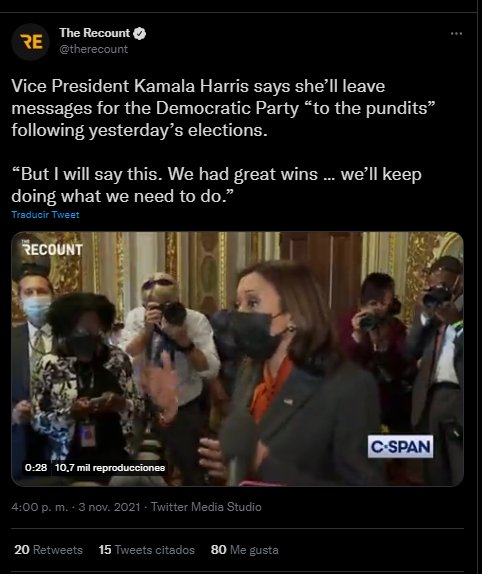The height and width of the screenshot is (574, 482).
Task: Click the Recount watermark logo in video
Action: 52,248
